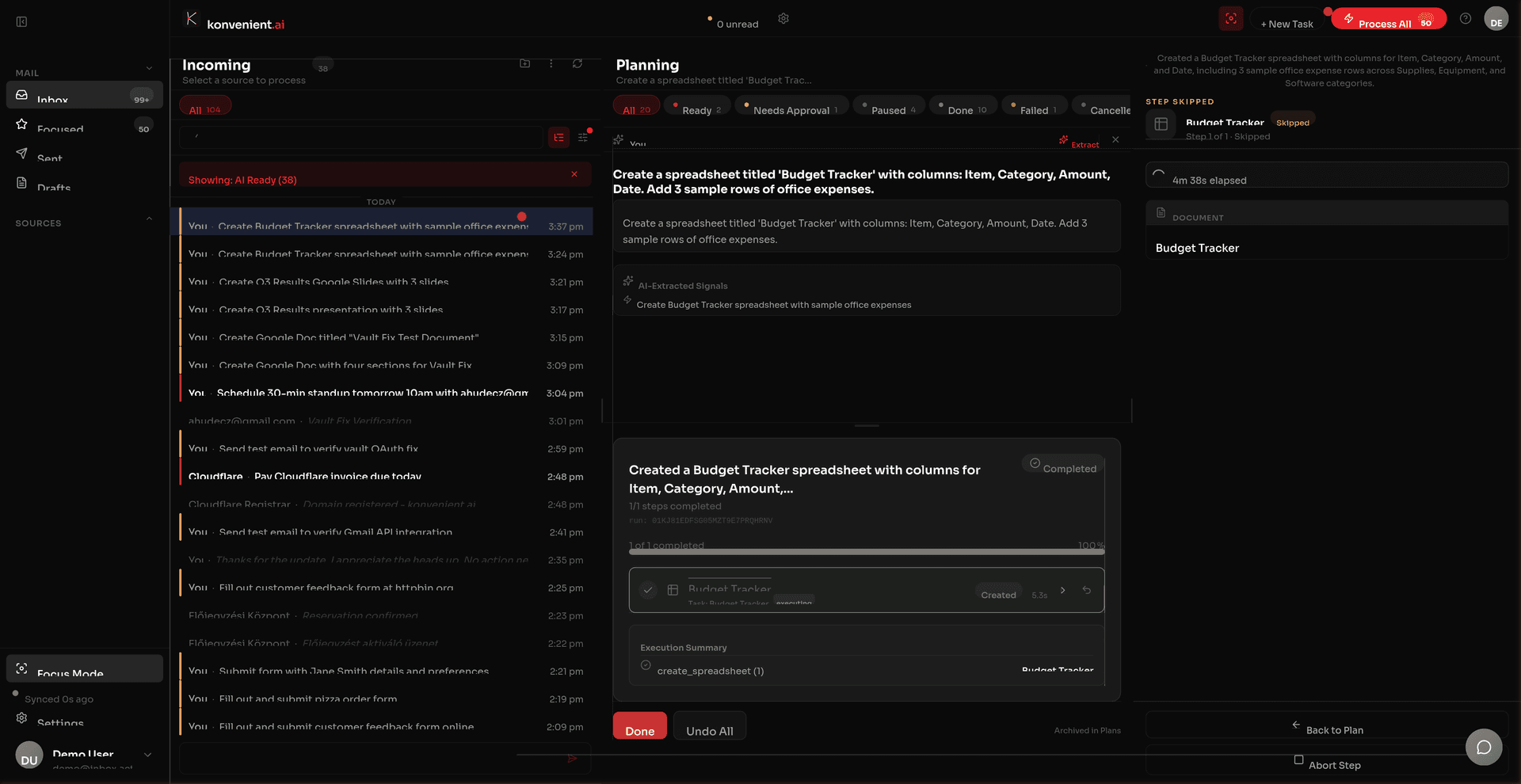Screen dimensions: 1521x784
Task: Select the Done 10 filter tab
Action: pos(963,108)
